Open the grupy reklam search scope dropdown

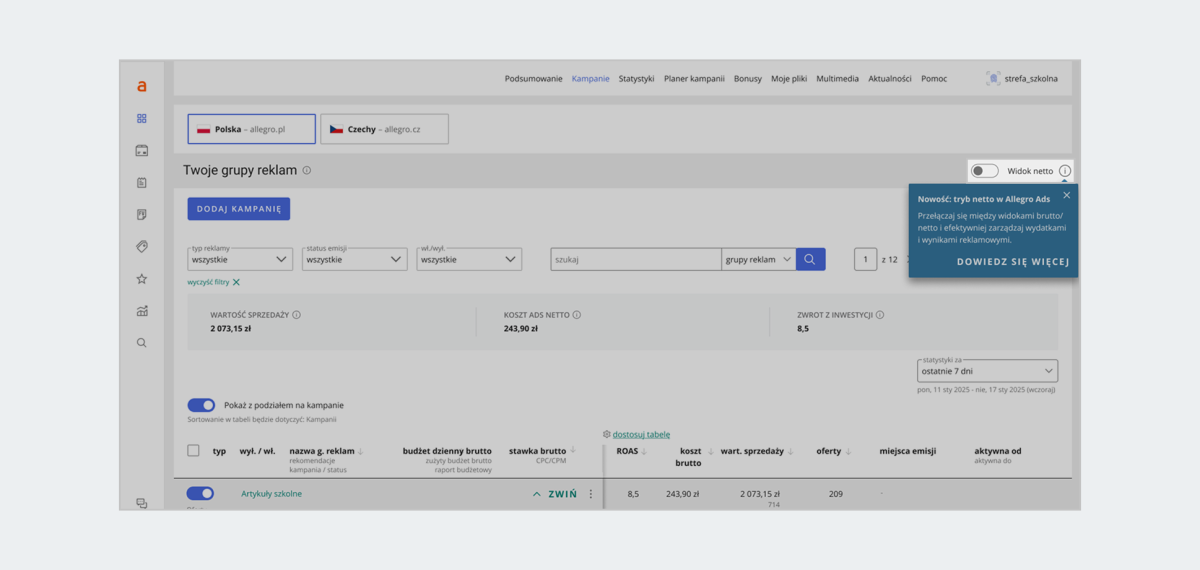pos(758,259)
